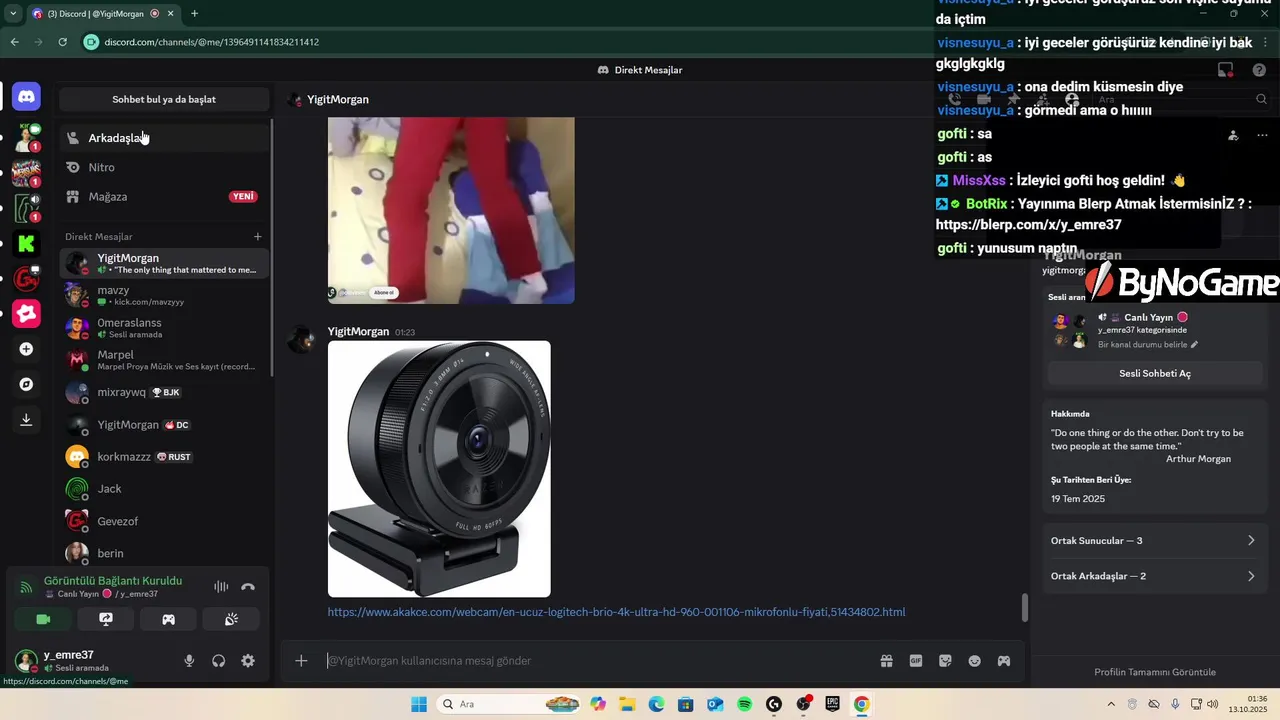Image resolution: width=1280 pixels, height=720 pixels.
Task: Open a new Chrome tab
Action: tap(194, 14)
